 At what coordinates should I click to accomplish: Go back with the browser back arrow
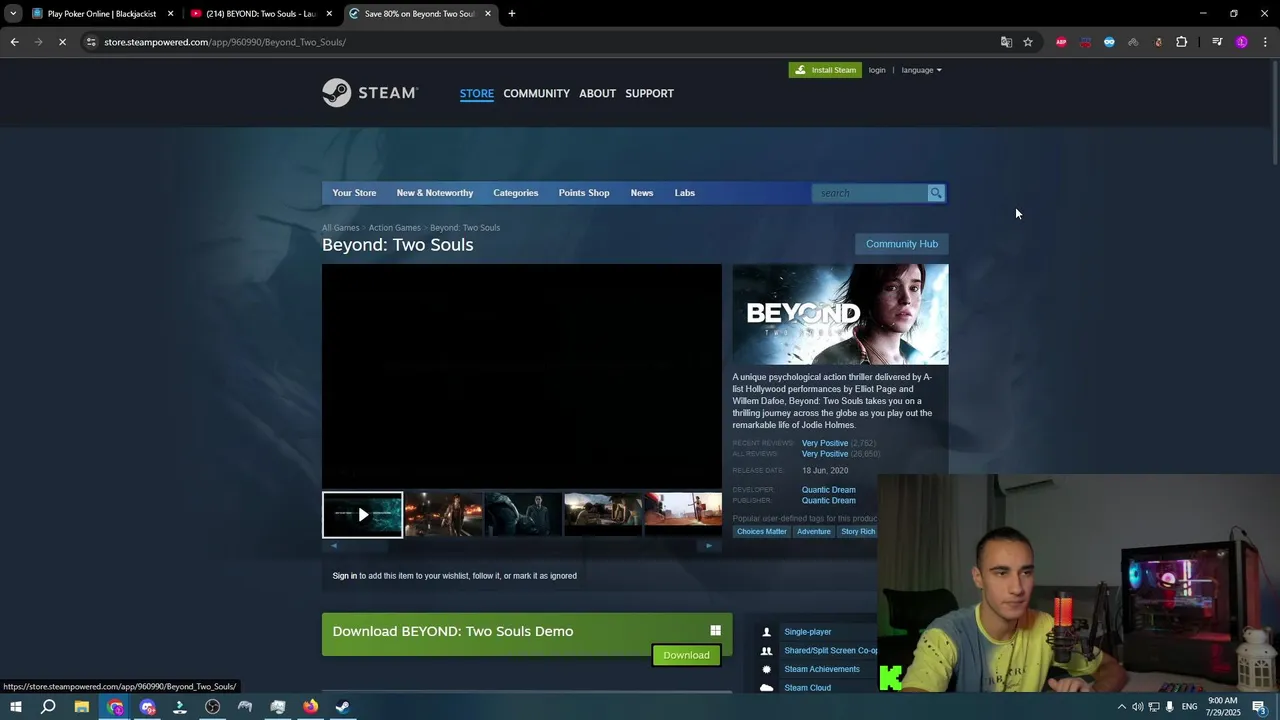coord(14,42)
